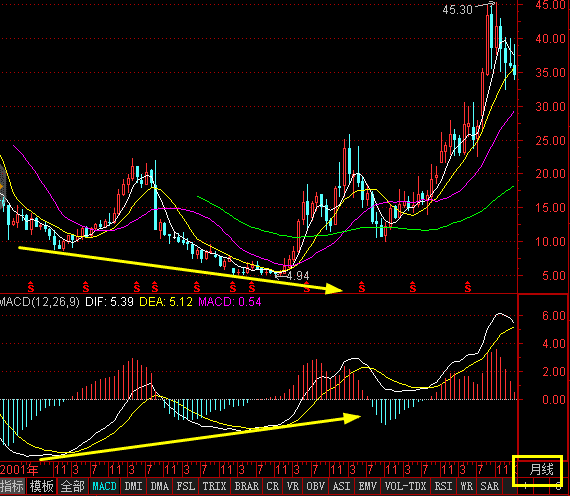Open the SAR indicator tab

coord(490,487)
